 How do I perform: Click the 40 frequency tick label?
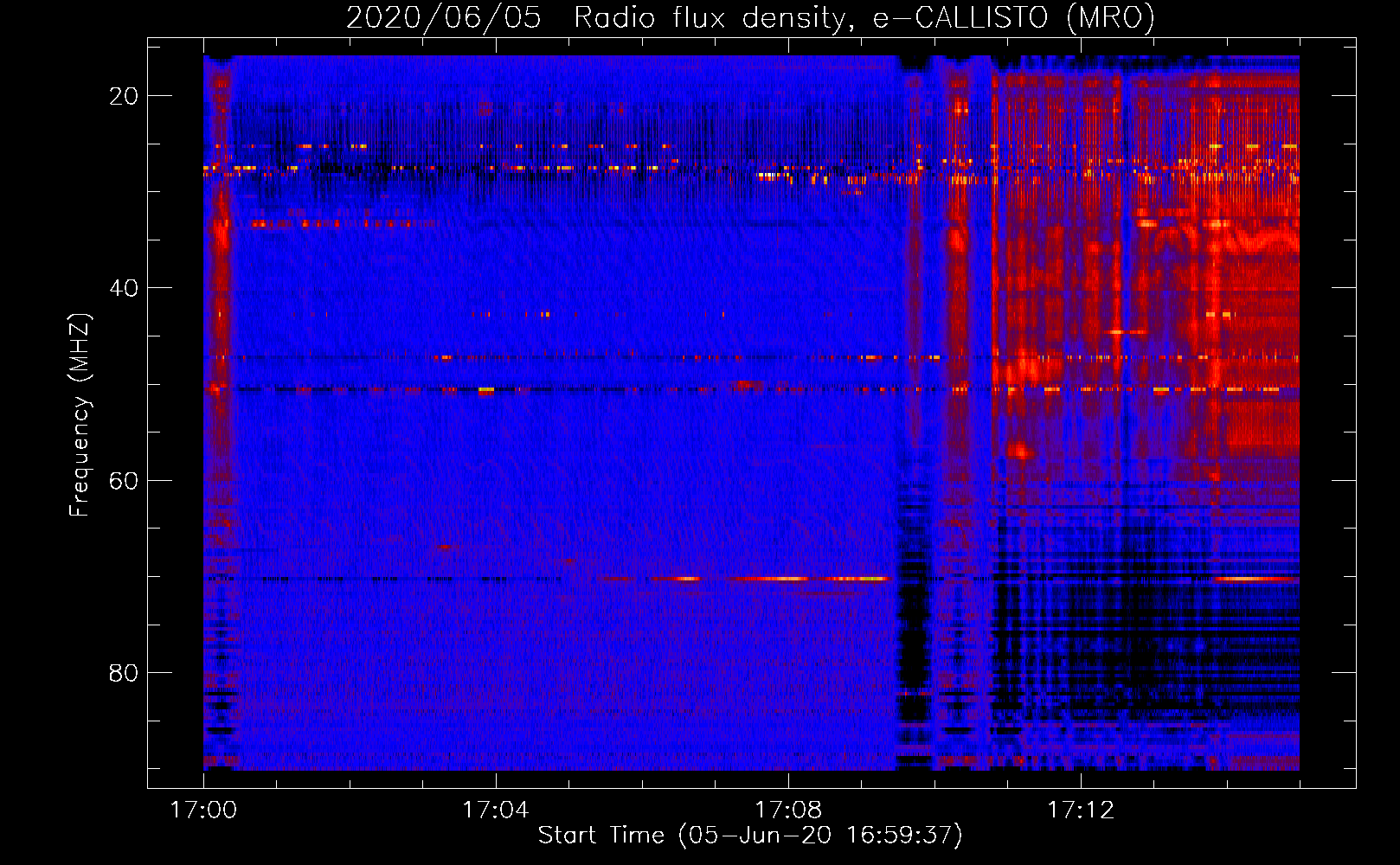click(124, 288)
